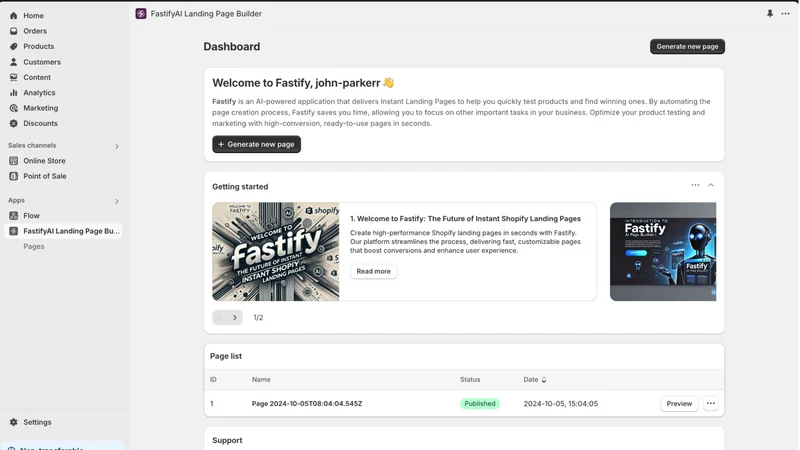This screenshot has height=450, width=800.
Task: Click the Point of Sale icon
Action: coord(14,176)
